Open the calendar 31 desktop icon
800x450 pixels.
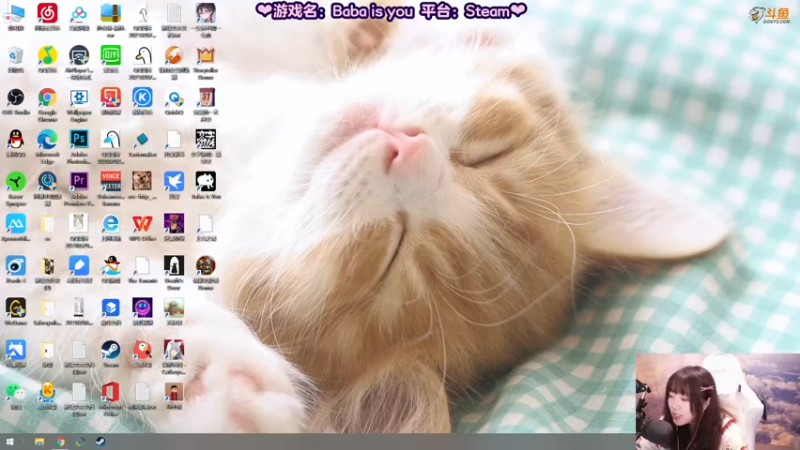[x=205, y=97]
